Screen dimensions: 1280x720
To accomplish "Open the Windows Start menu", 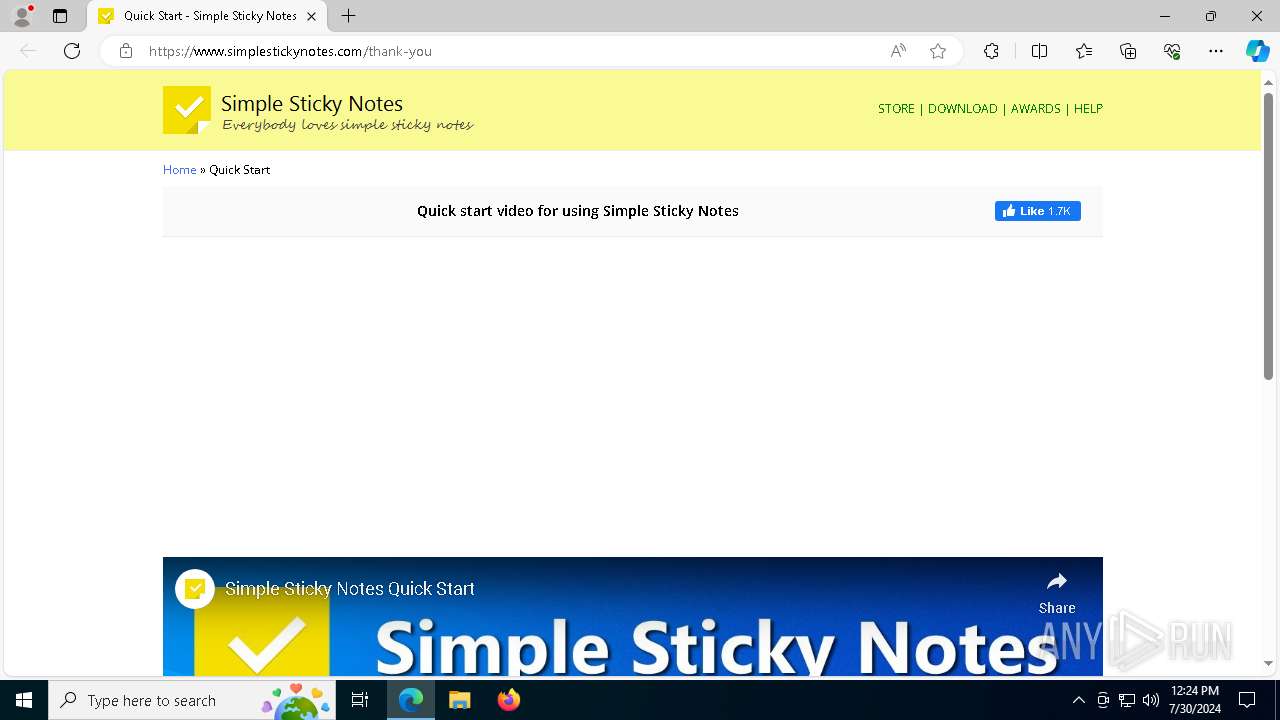I will point(24,700).
